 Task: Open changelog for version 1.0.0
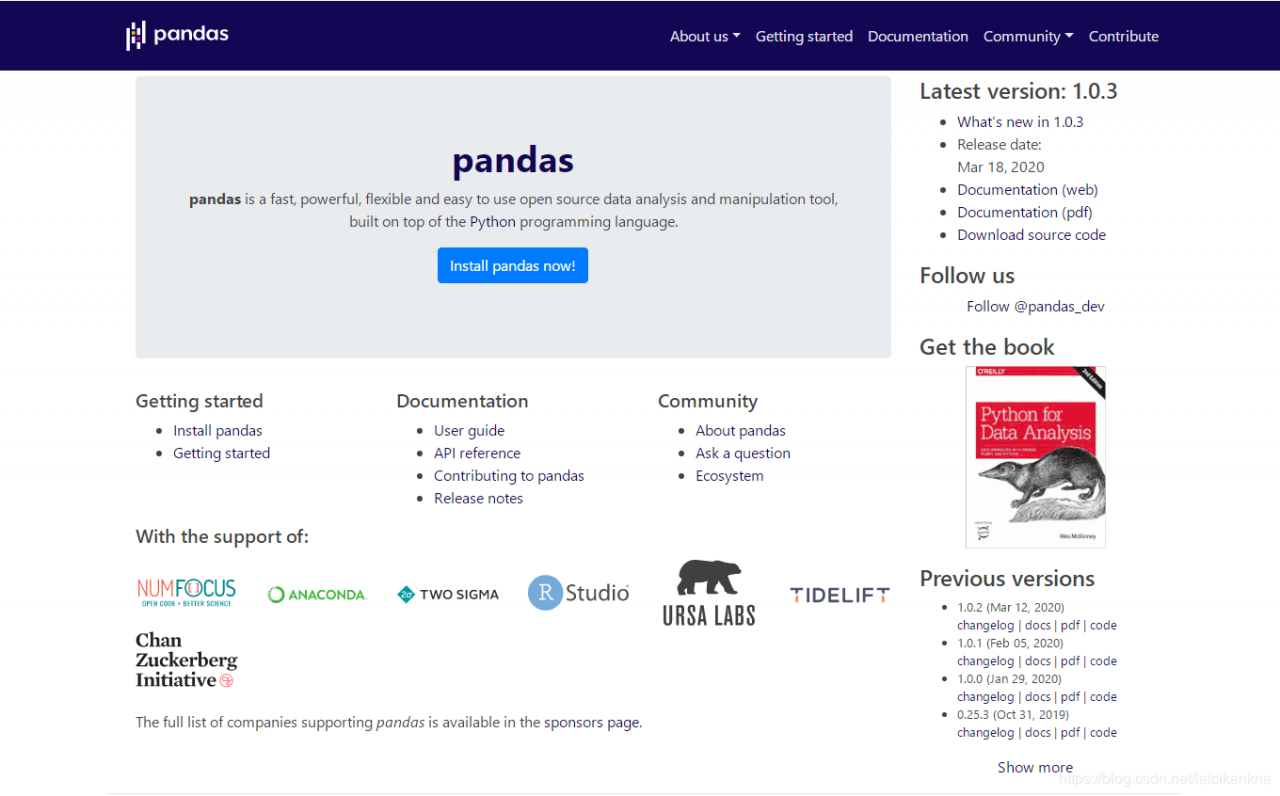point(986,697)
